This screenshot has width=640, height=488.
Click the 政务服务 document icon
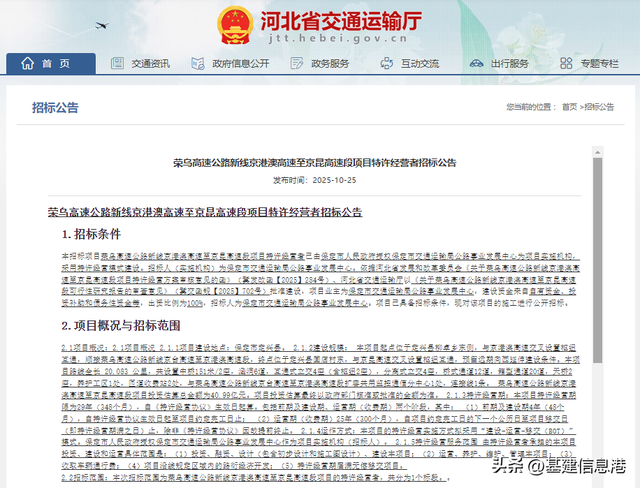[296, 63]
